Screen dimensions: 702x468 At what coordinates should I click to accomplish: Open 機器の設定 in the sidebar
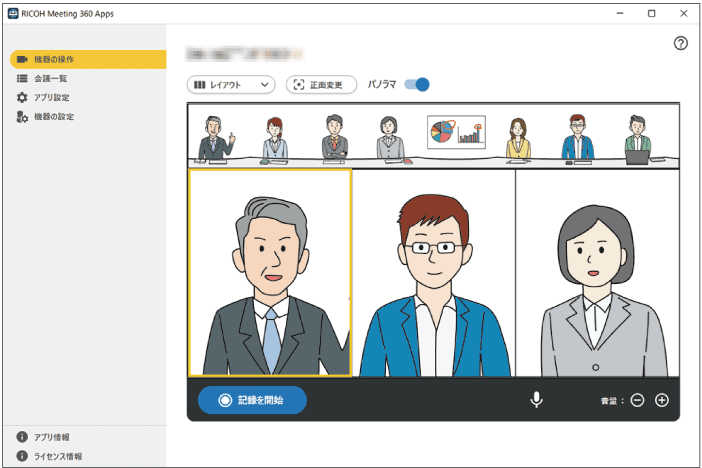(88, 116)
